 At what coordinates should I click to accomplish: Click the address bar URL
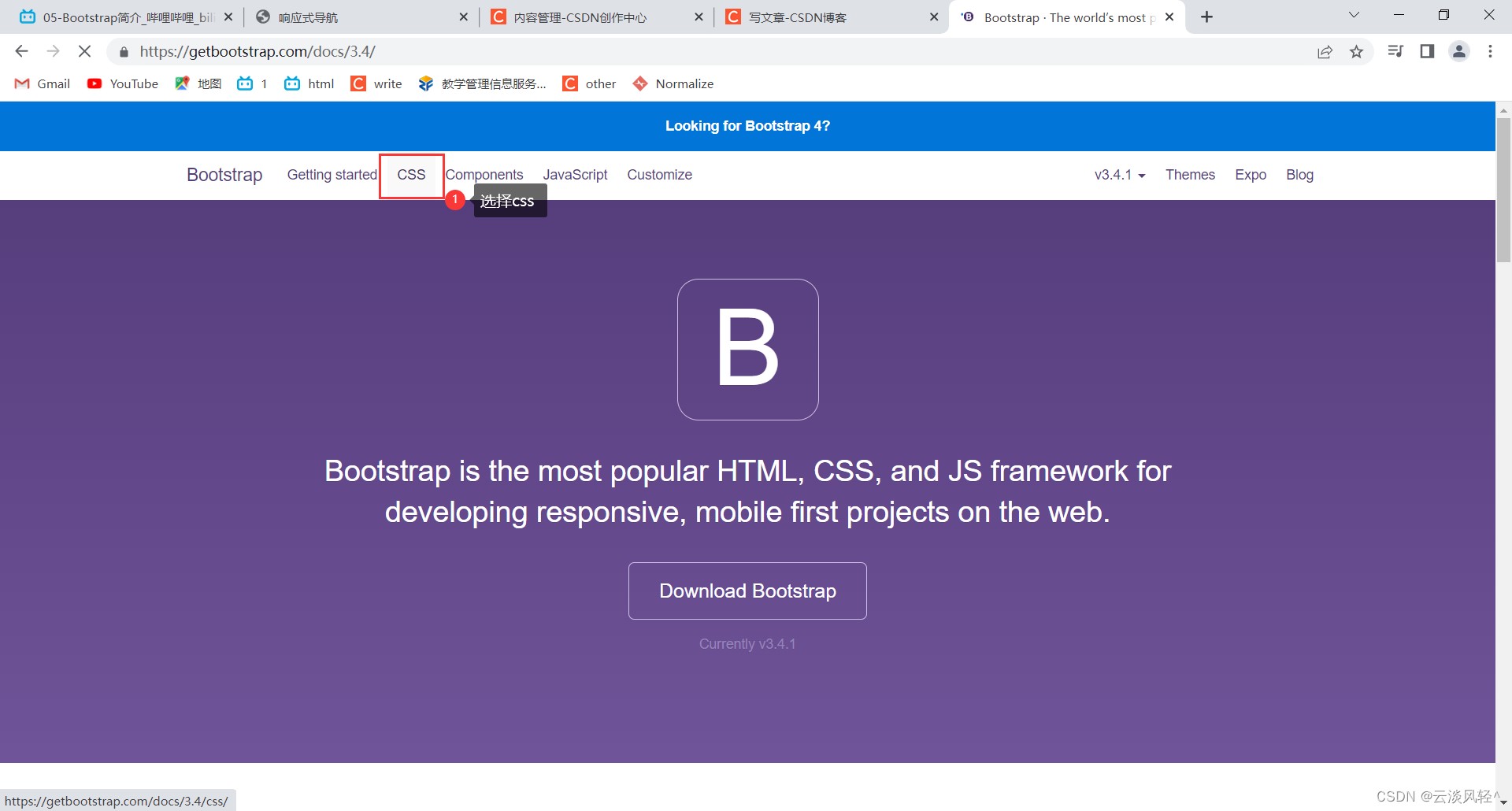pyautogui.click(x=258, y=52)
